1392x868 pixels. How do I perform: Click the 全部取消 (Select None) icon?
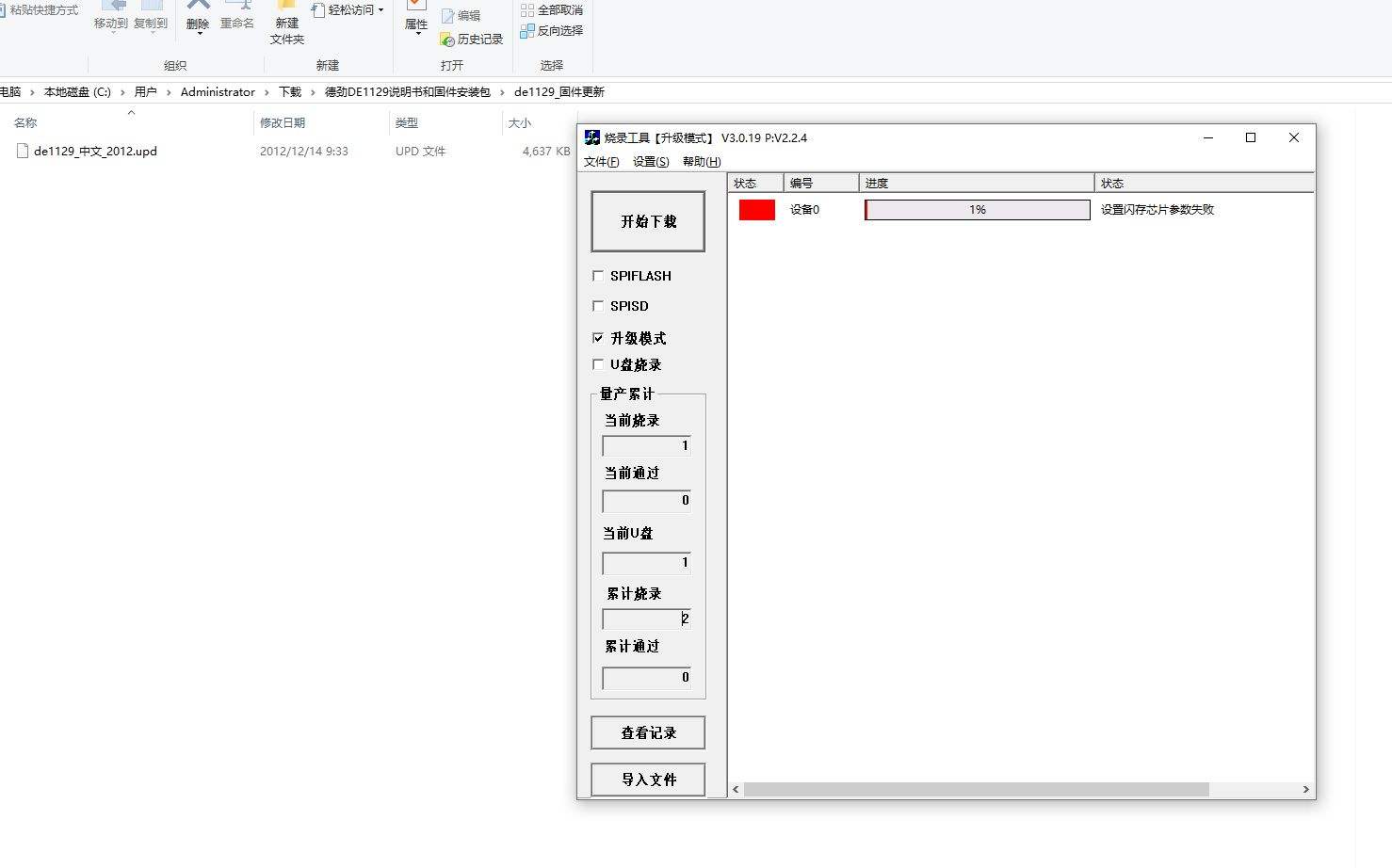pos(553,9)
